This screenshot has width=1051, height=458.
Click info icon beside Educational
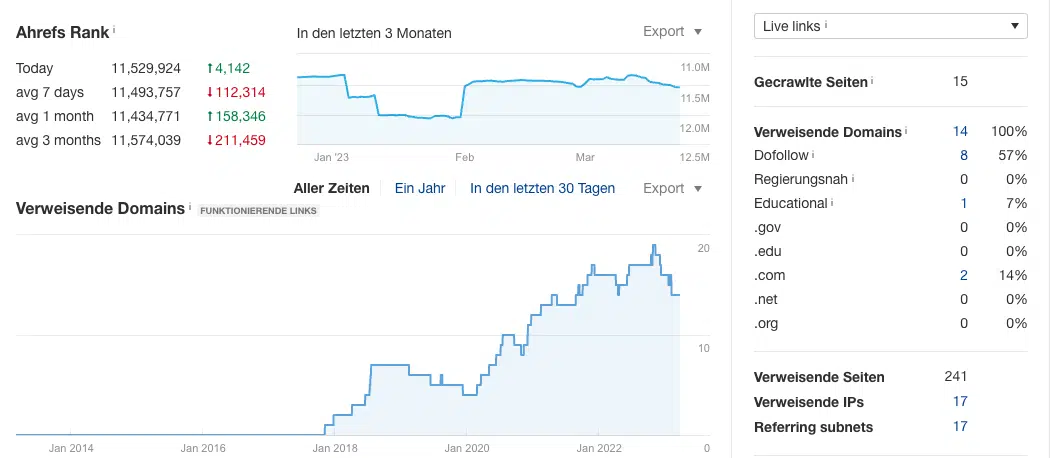click(x=832, y=202)
